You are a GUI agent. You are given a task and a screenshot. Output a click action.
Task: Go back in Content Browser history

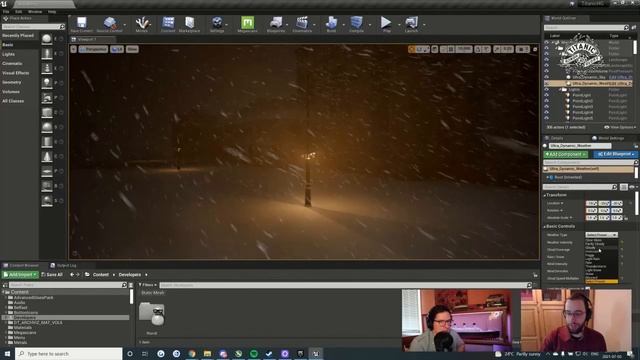click(72, 275)
